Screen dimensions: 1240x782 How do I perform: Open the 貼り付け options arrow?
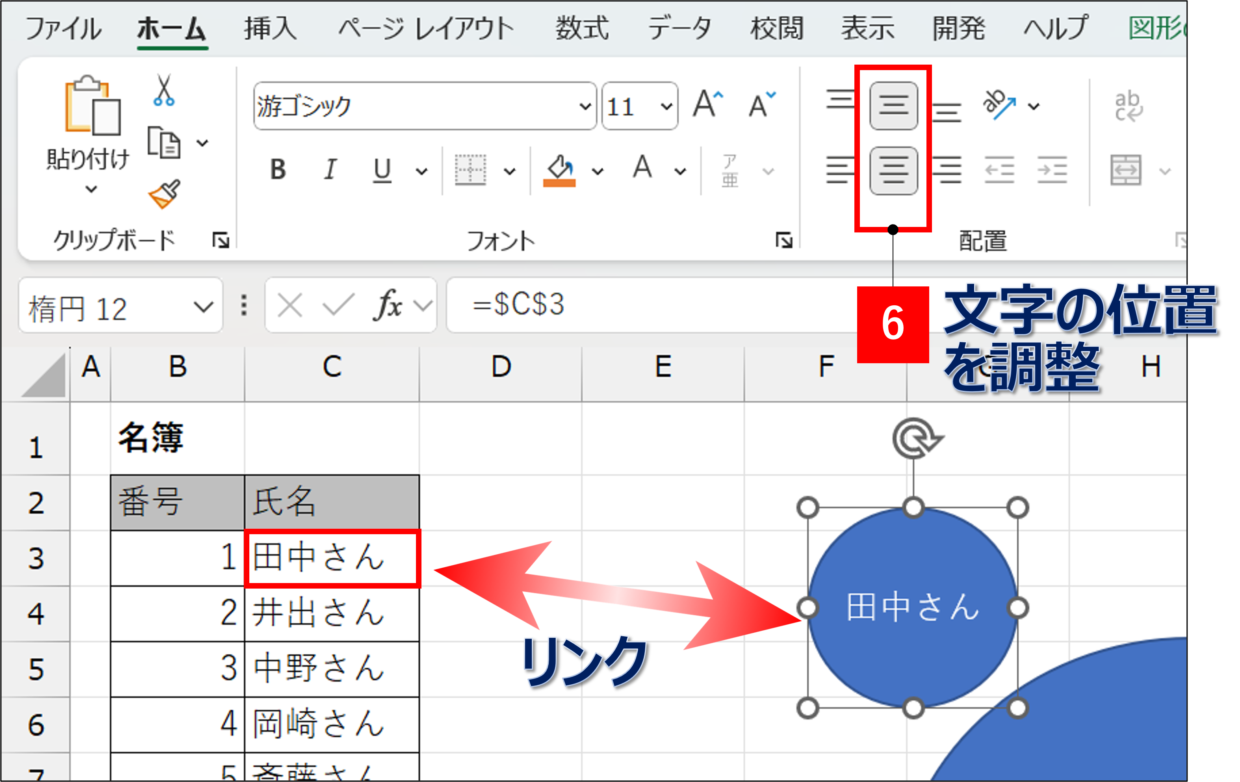[91, 189]
